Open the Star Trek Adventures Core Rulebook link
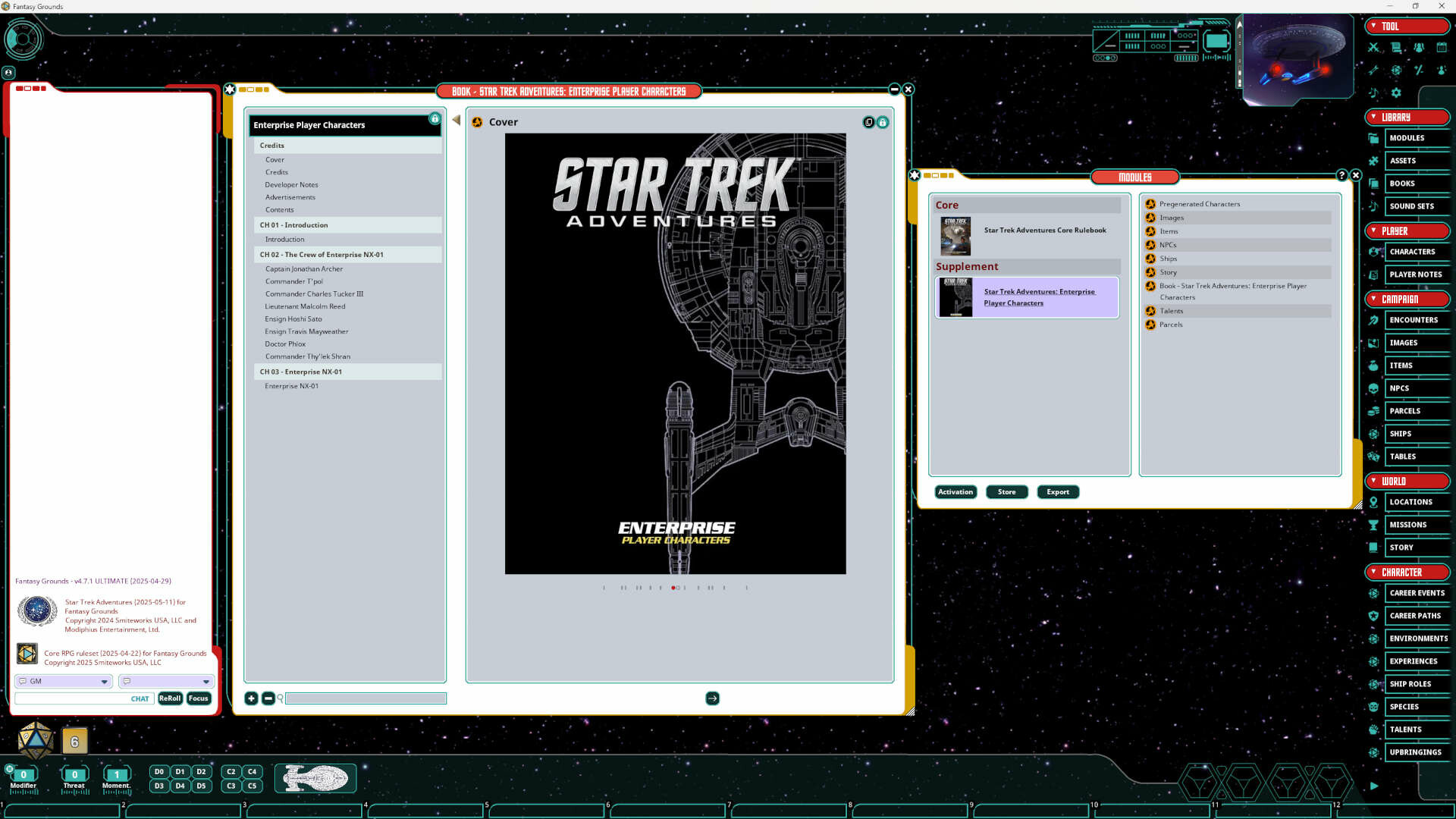The image size is (1456, 819). [x=1045, y=231]
